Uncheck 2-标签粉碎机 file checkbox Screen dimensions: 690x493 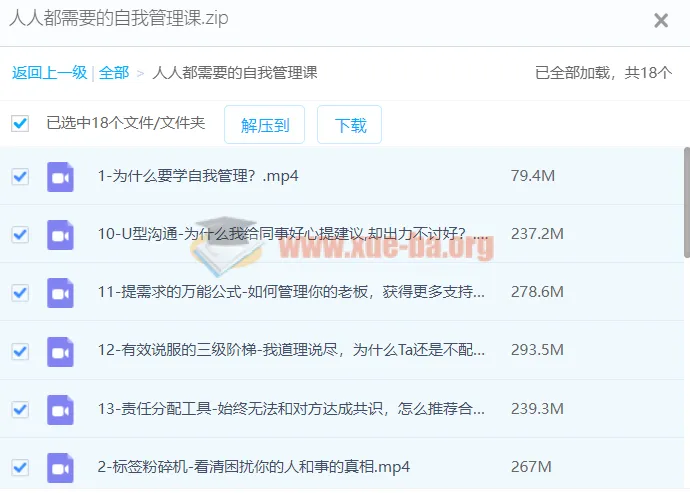tap(20, 467)
